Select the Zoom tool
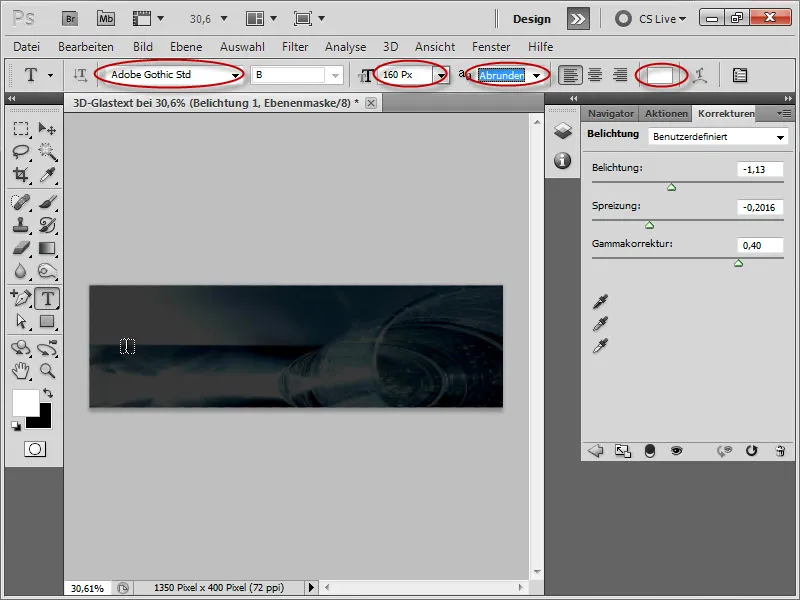800x600 pixels. coord(47,371)
